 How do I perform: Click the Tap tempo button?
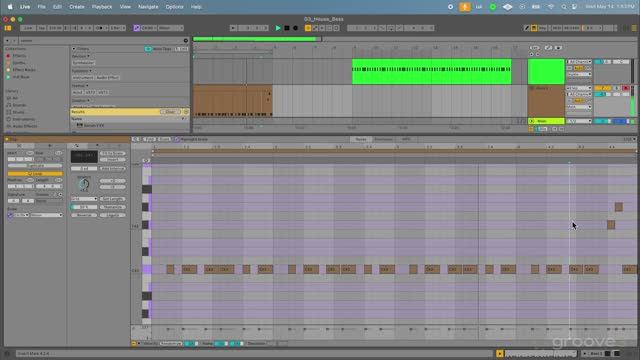coord(42,28)
